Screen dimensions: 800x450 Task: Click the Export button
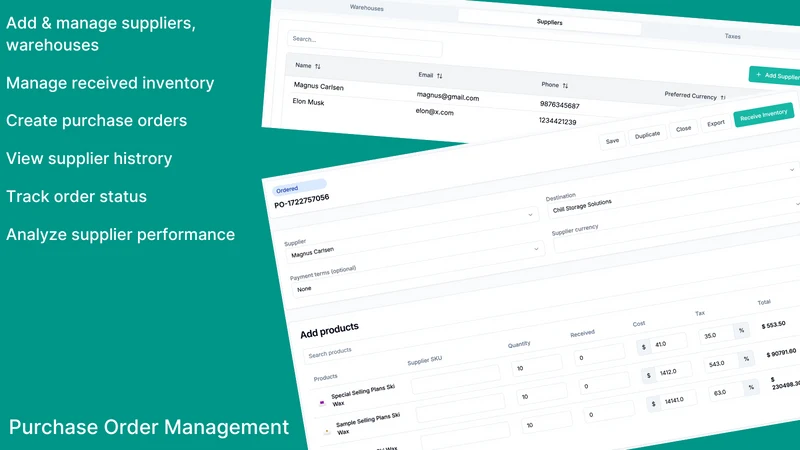pyautogui.click(x=715, y=123)
